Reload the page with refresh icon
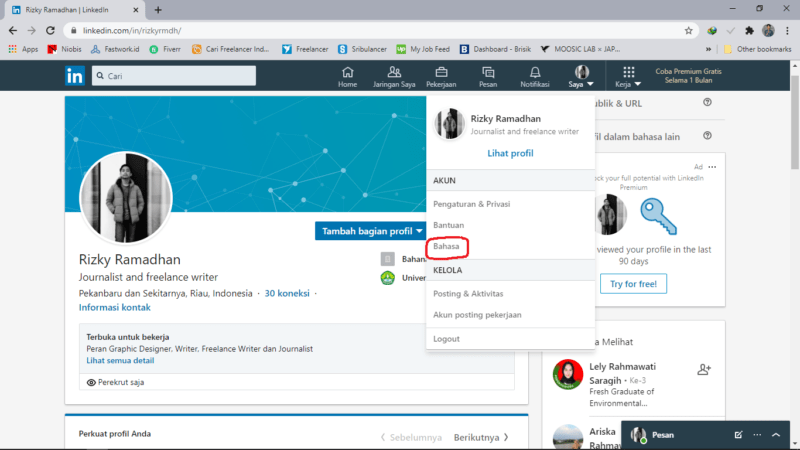Viewport: 800px width, 450px height. (50, 31)
